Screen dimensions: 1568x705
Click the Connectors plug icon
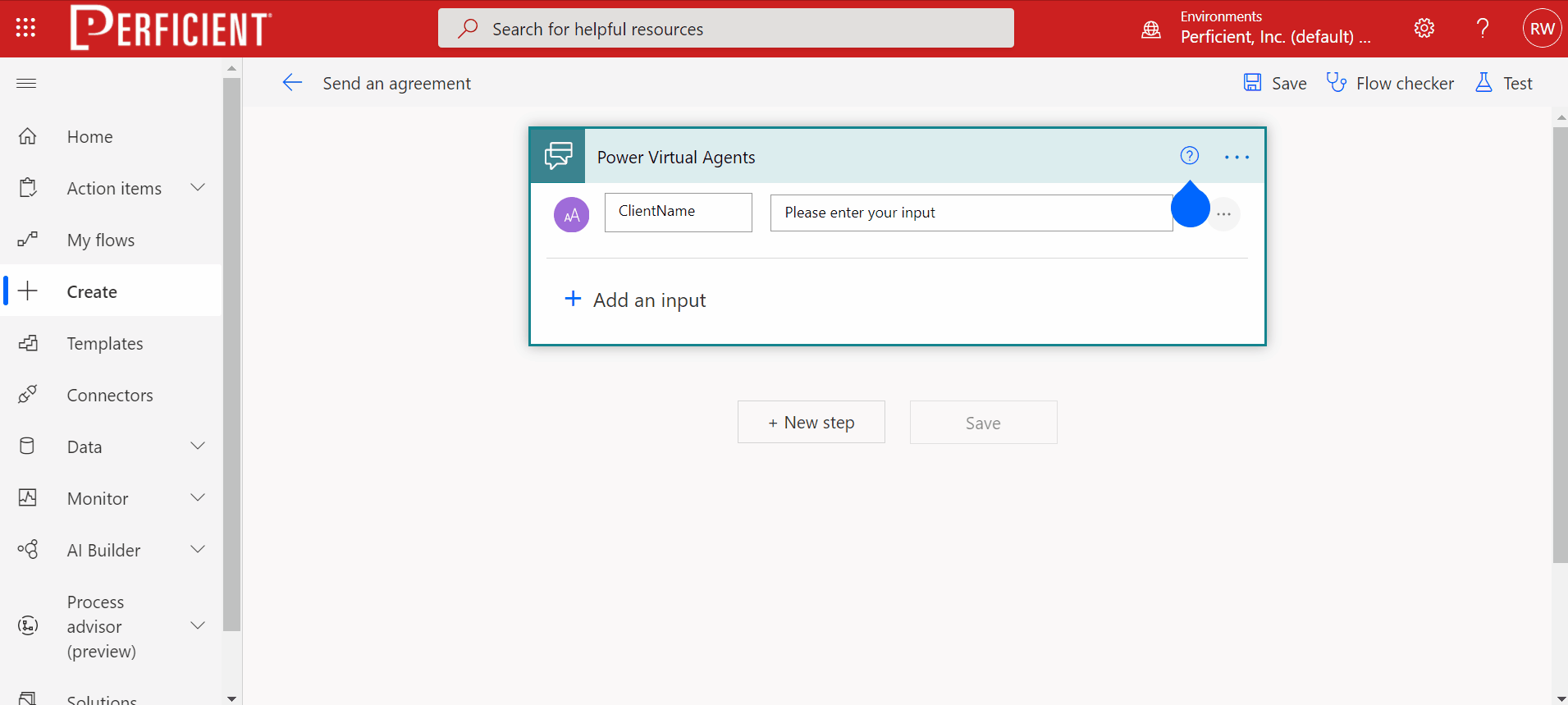[27, 395]
